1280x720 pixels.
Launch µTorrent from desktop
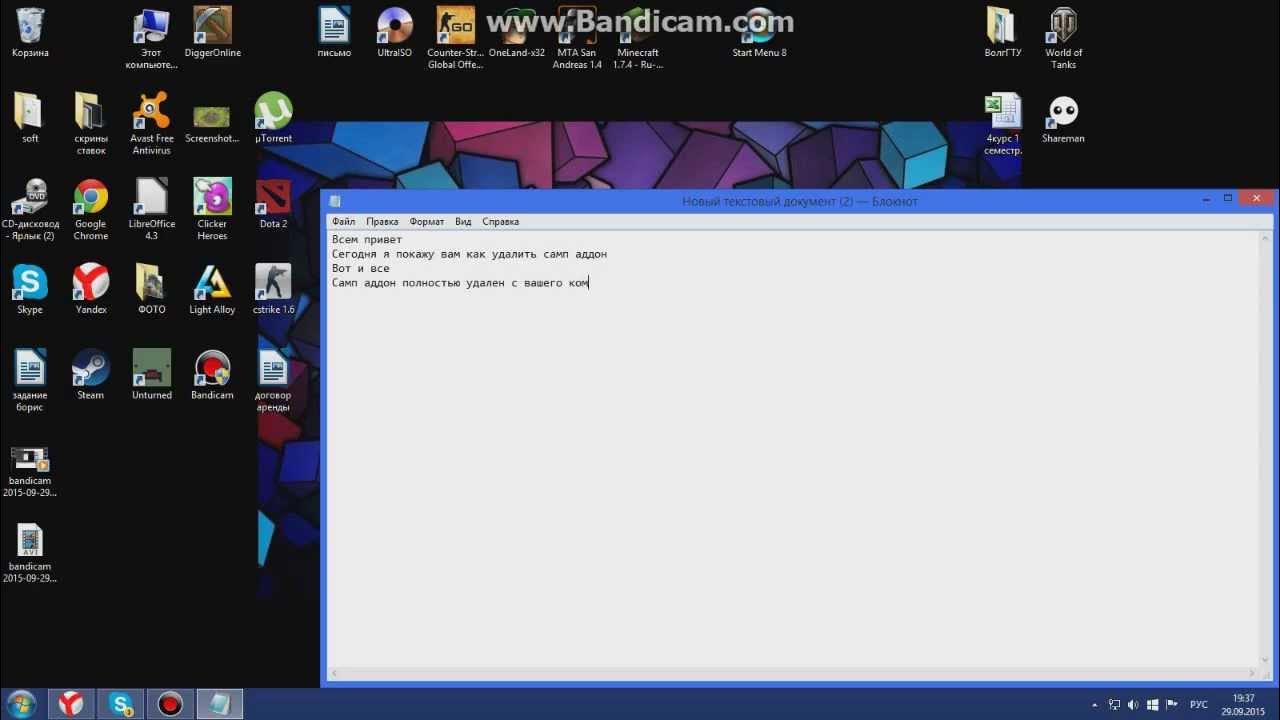(273, 118)
